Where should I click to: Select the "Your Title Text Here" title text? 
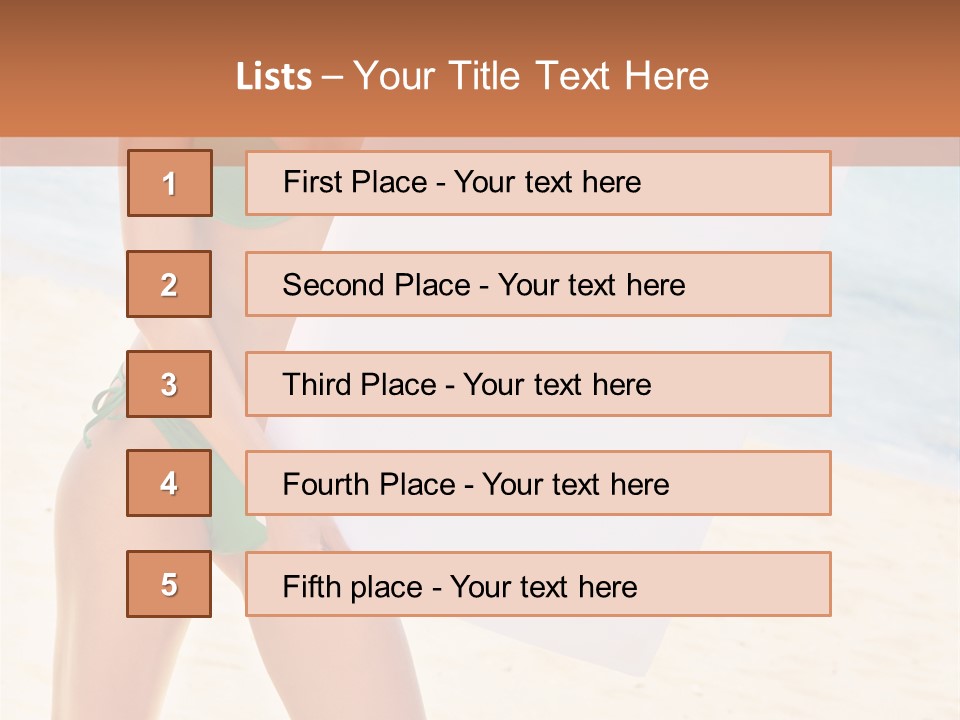(x=531, y=76)
